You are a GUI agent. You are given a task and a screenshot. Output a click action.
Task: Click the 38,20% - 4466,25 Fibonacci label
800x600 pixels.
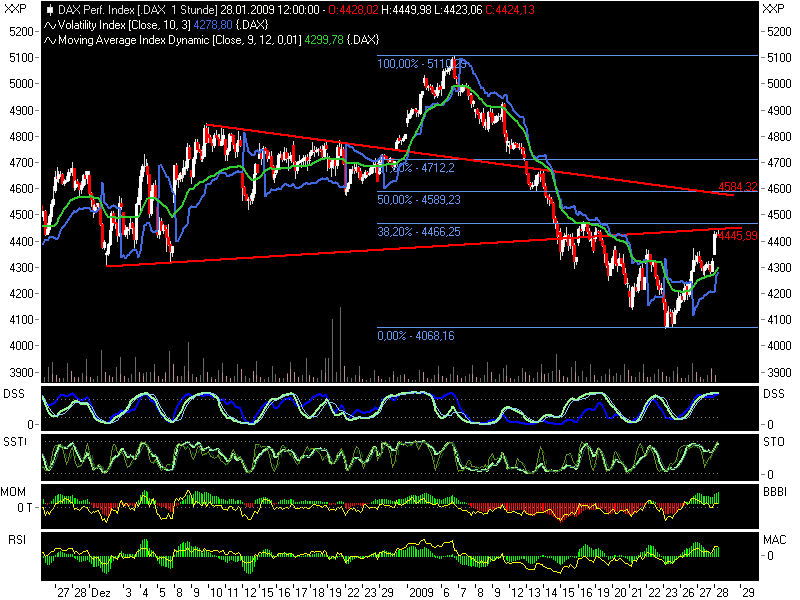point(418,232)
